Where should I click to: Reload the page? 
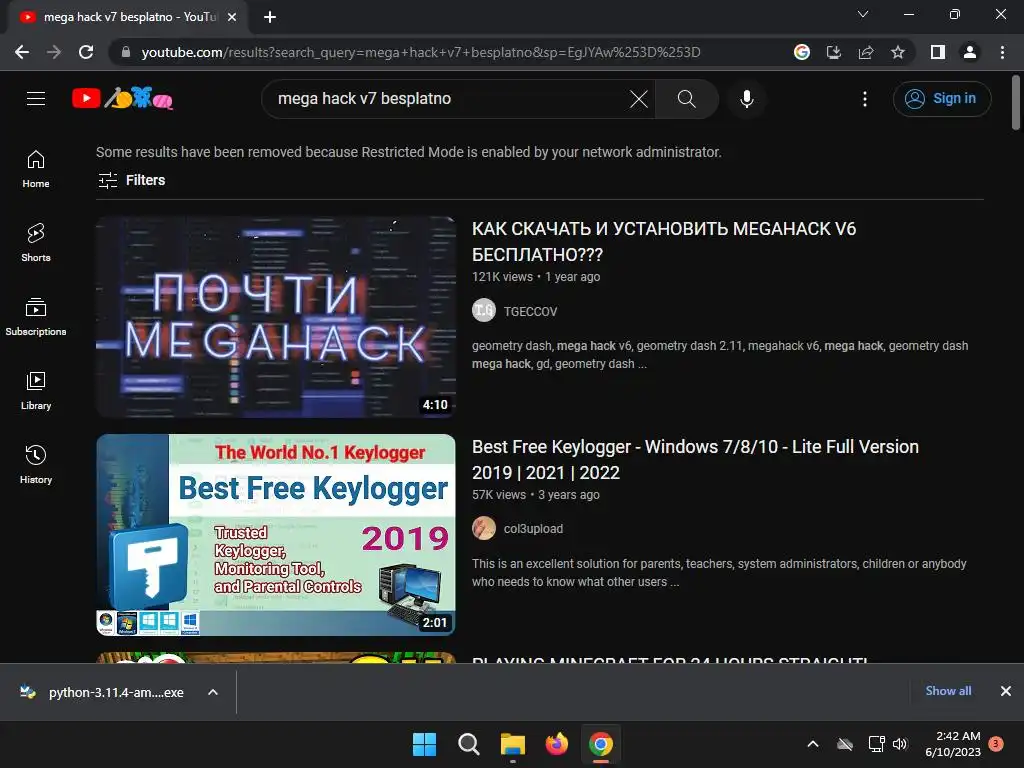86,52
